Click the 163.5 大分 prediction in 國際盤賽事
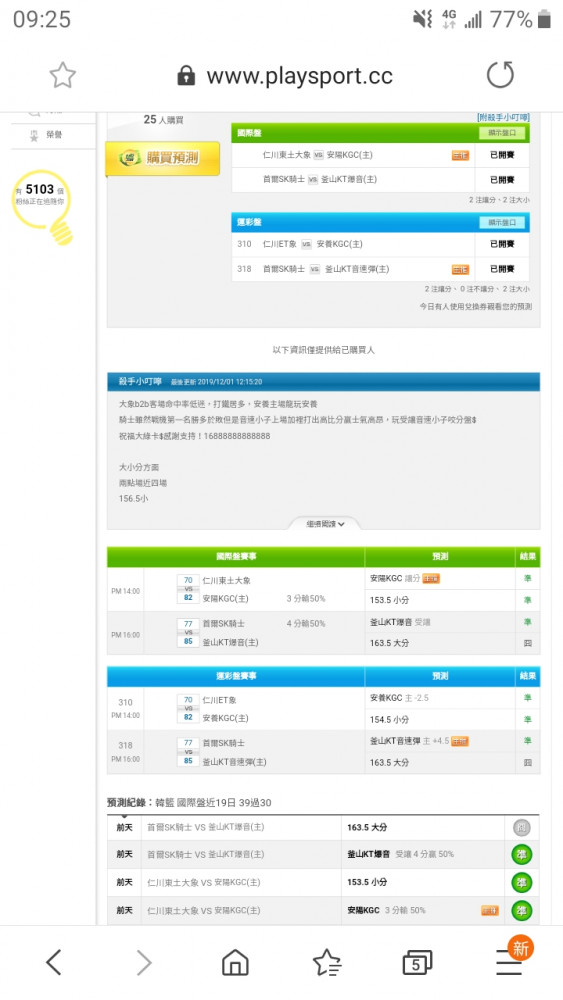 (x=390, y=643)
